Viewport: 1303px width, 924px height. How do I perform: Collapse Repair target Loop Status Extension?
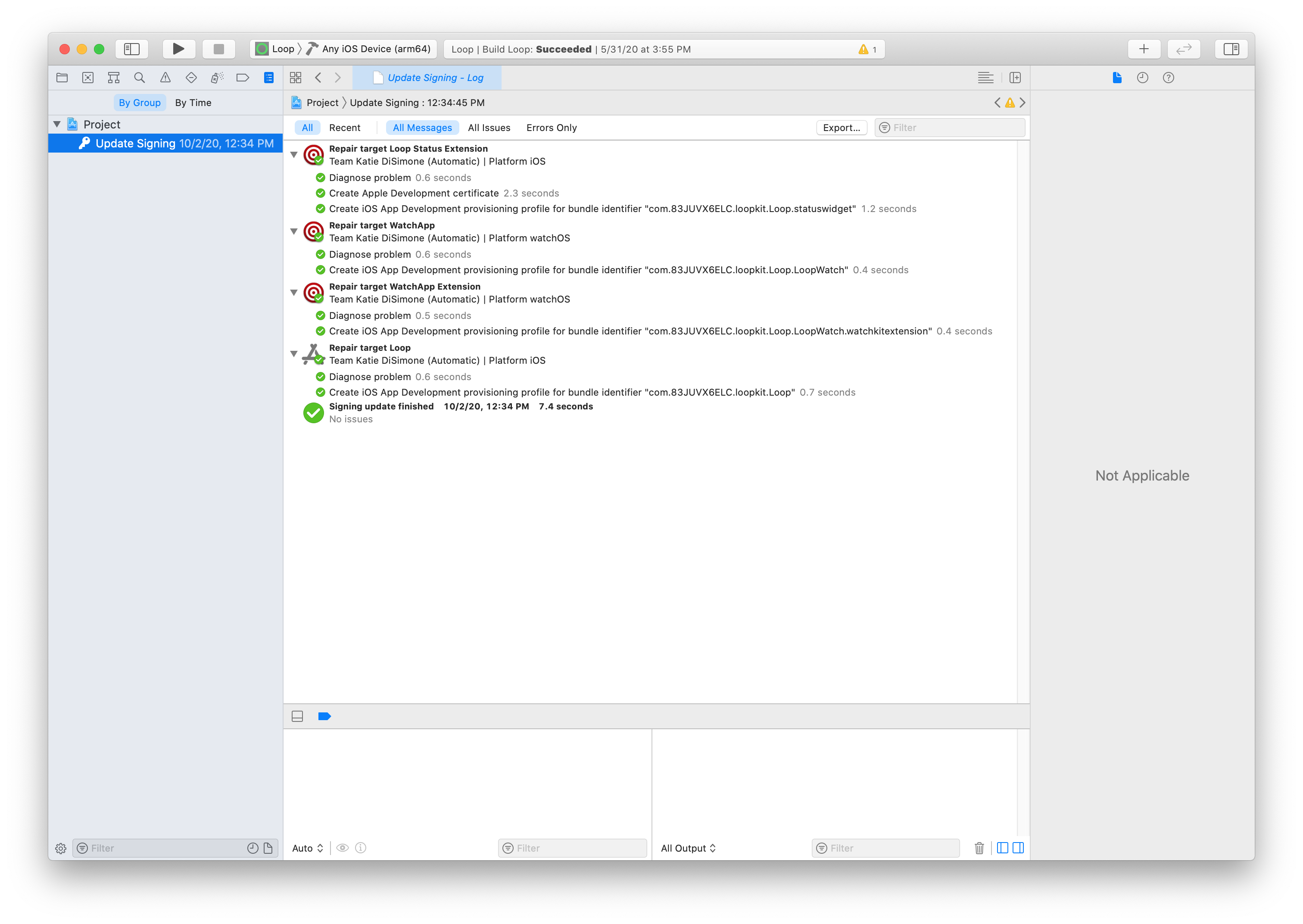click(294, 155)
